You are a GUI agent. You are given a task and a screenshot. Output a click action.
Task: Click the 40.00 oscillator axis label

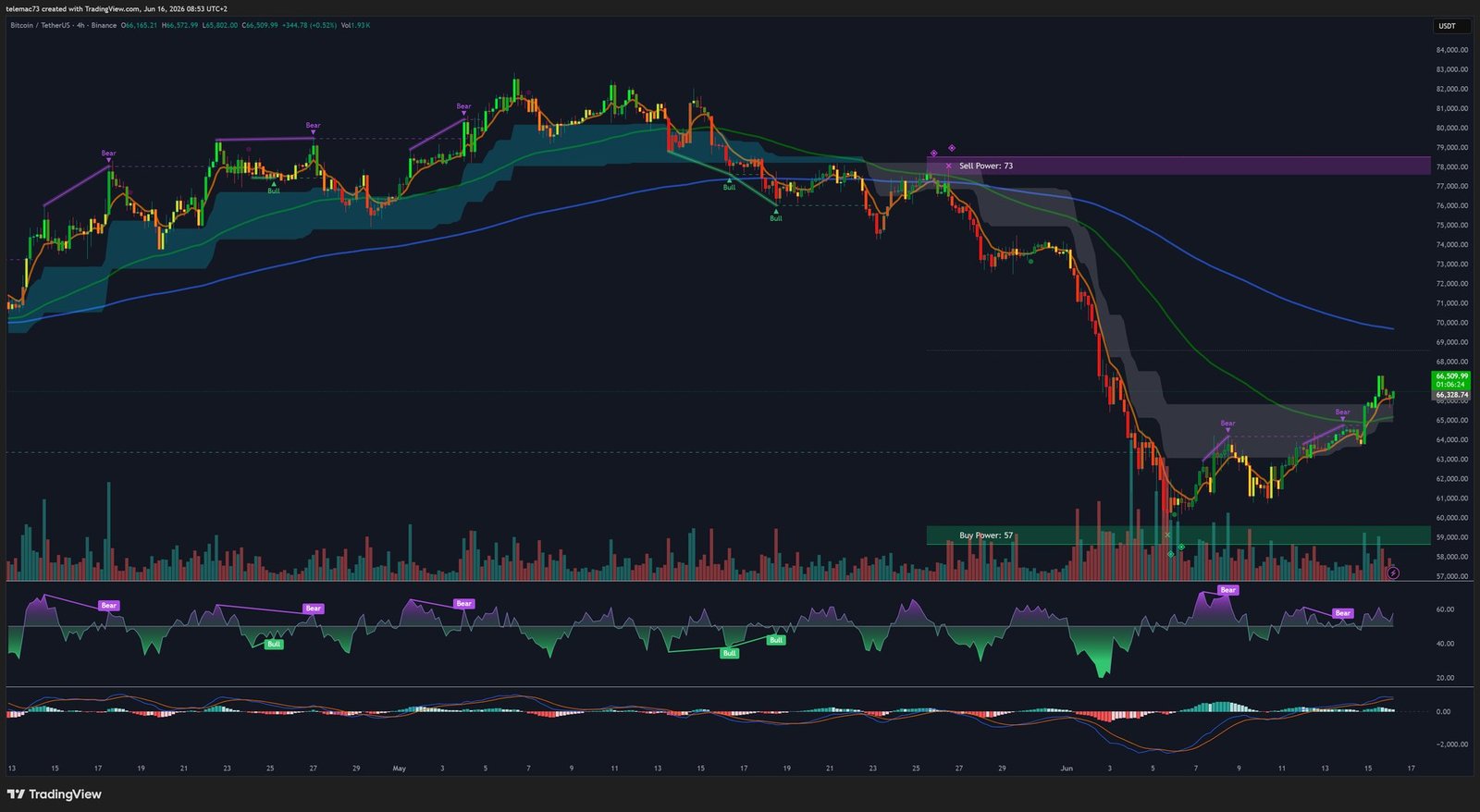pos(1445,644)
